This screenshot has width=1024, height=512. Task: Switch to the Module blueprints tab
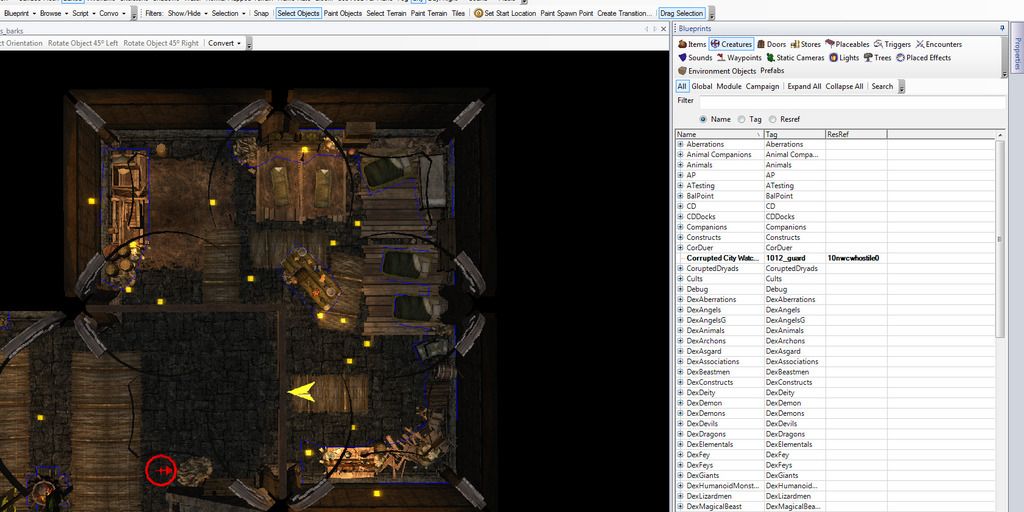(x=728, y=86)
